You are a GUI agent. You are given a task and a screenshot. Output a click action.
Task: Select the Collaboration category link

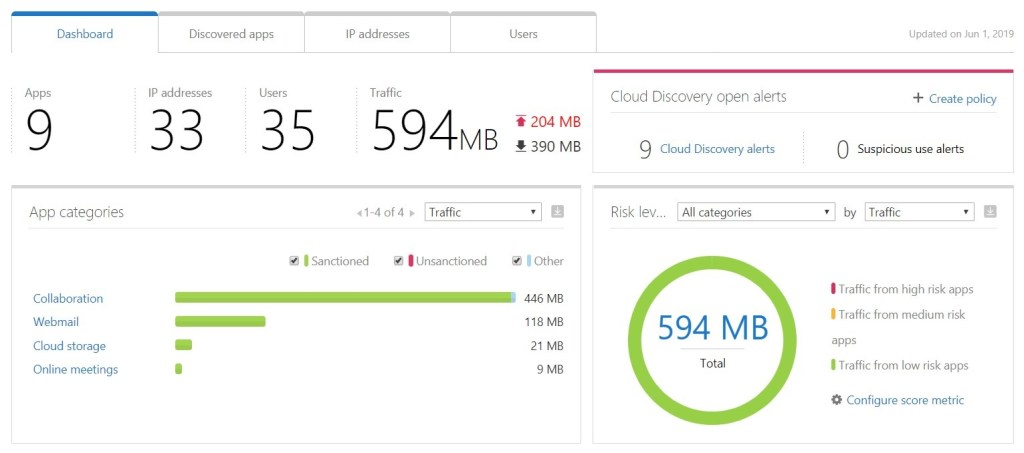coord(68,298)
